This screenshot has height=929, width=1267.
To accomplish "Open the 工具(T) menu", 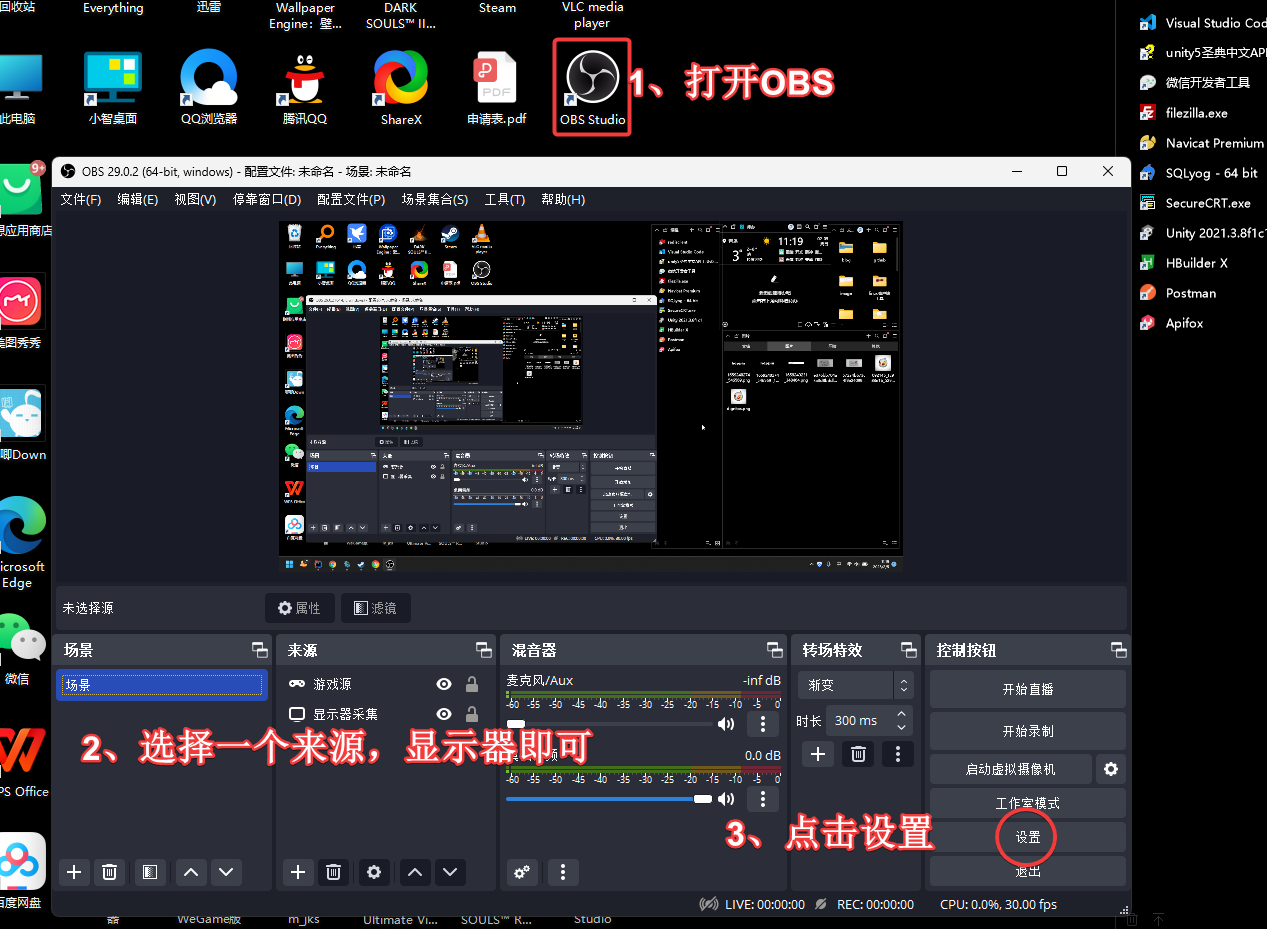I will (504, 199).
